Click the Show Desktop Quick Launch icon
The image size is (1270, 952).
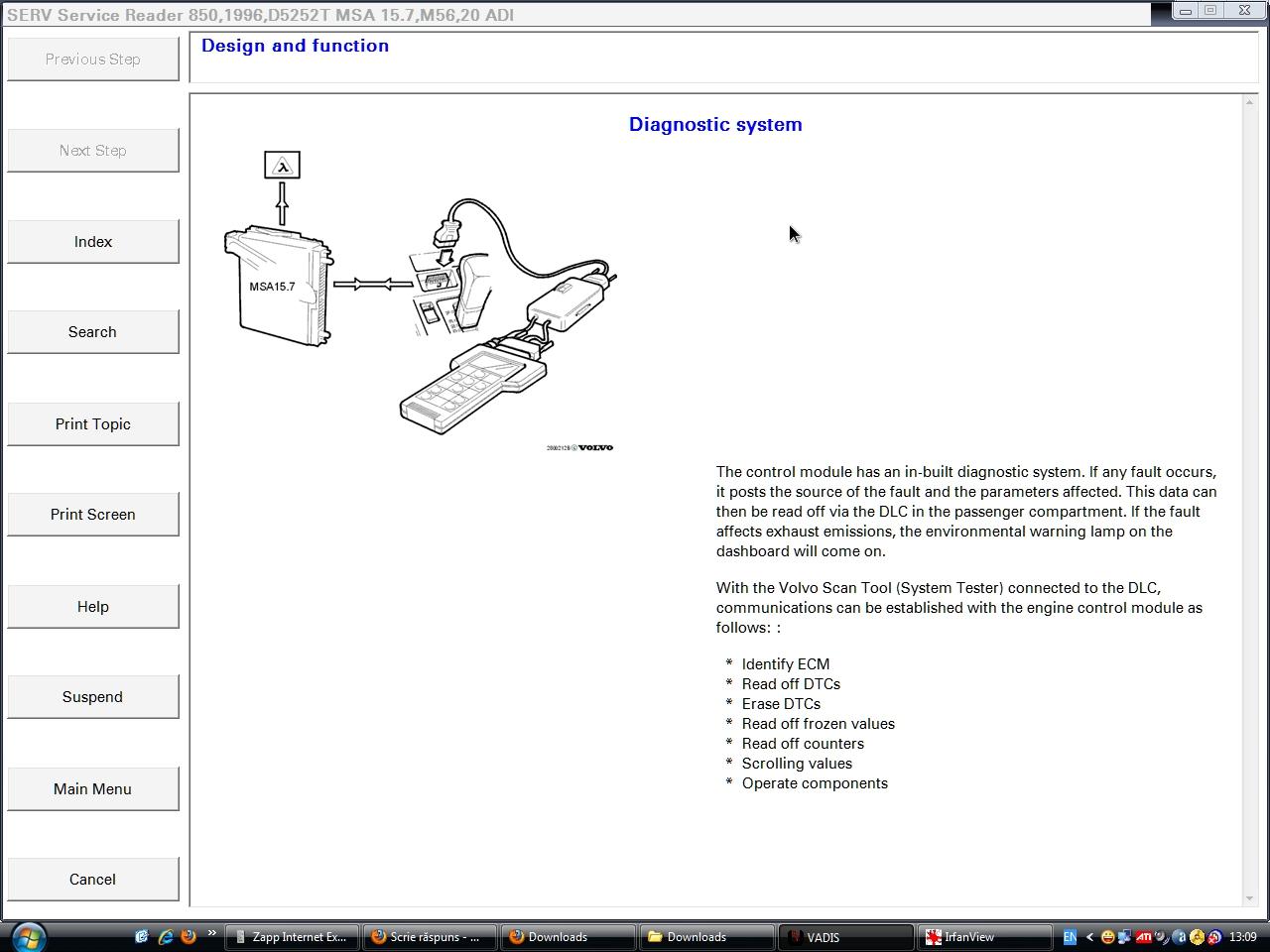[x=142, y=936]
